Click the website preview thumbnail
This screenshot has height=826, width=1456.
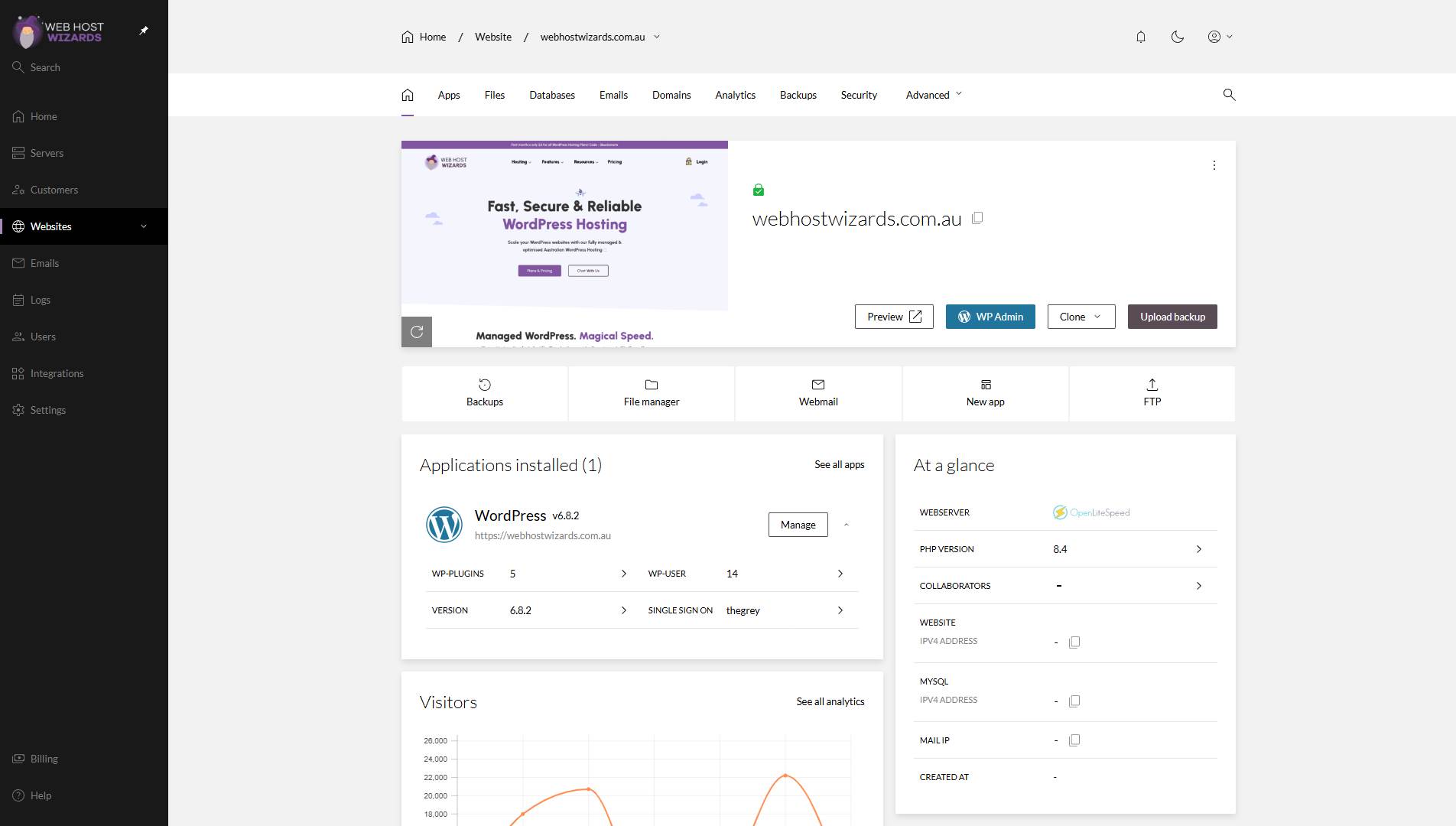pos(564,244)
